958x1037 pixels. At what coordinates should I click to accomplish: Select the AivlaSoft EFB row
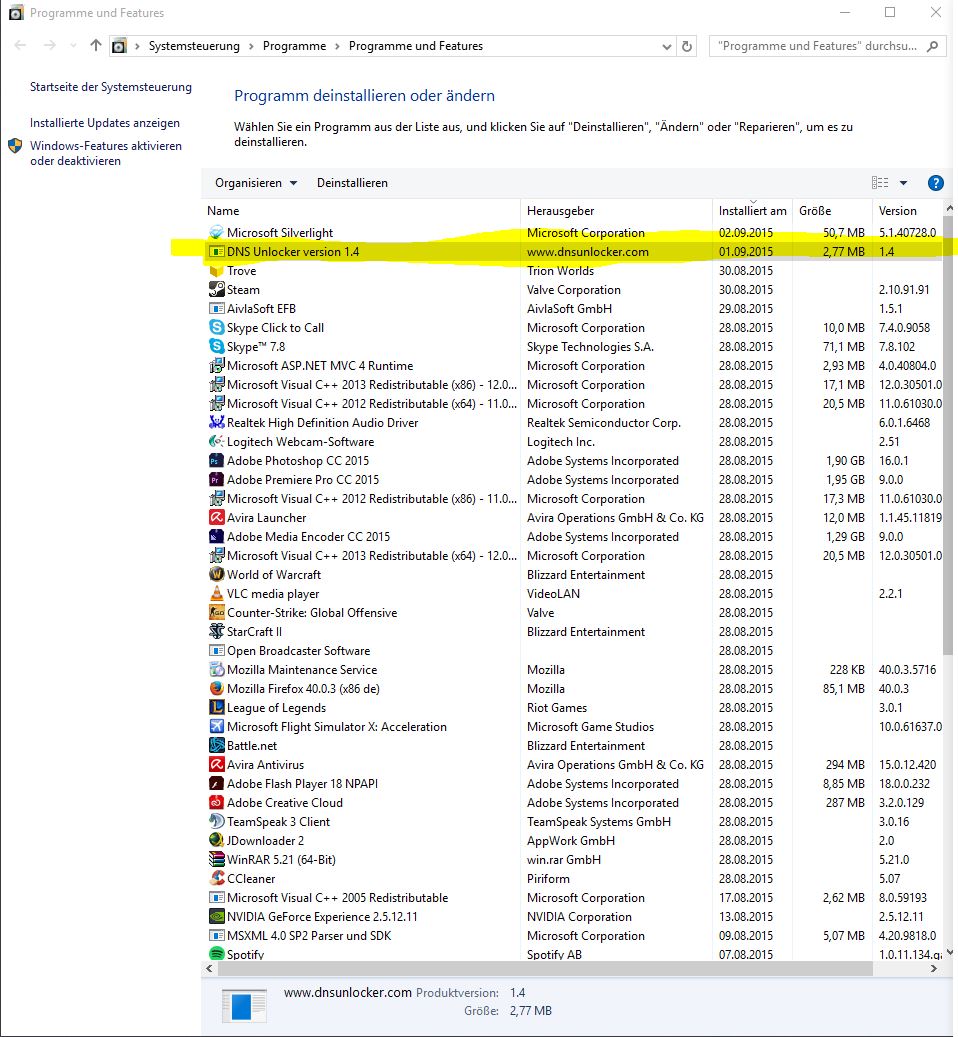coord(573,308)
